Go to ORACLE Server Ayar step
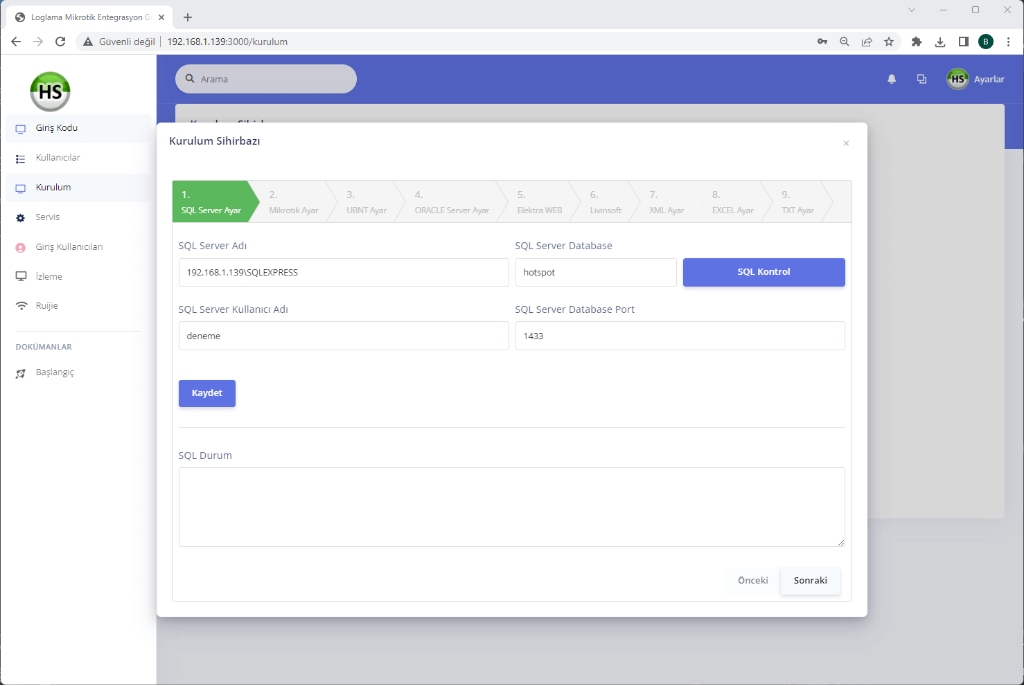The height and width of the screenshot is (686, 1024). 451,202
